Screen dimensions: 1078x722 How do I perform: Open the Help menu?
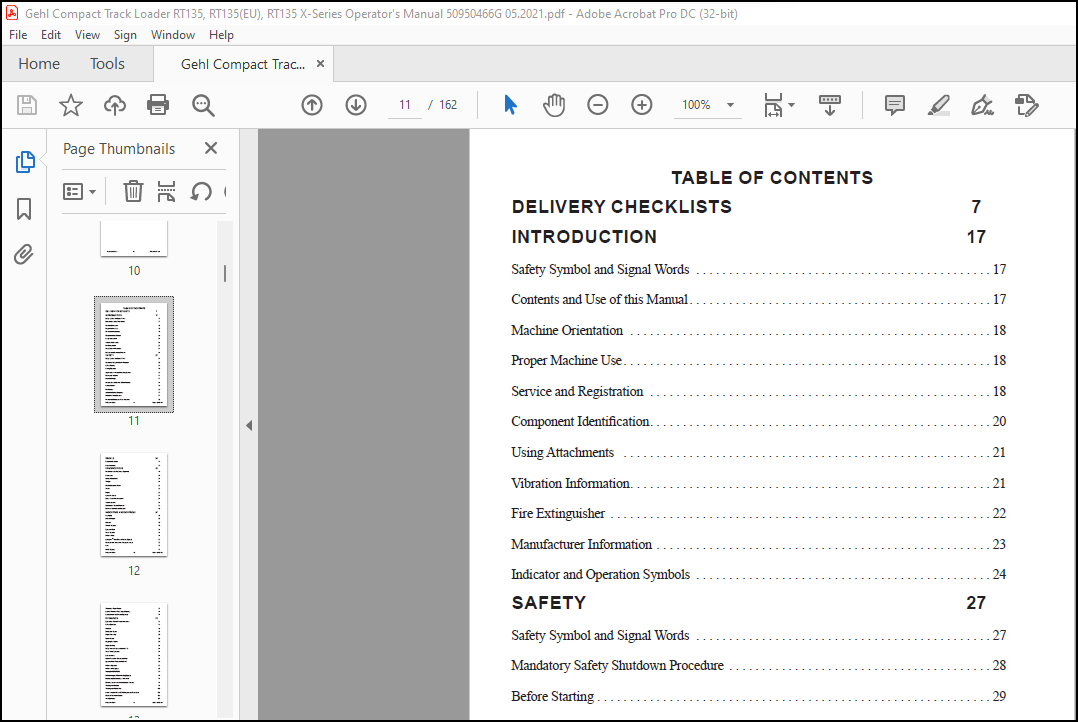(221, 34)
